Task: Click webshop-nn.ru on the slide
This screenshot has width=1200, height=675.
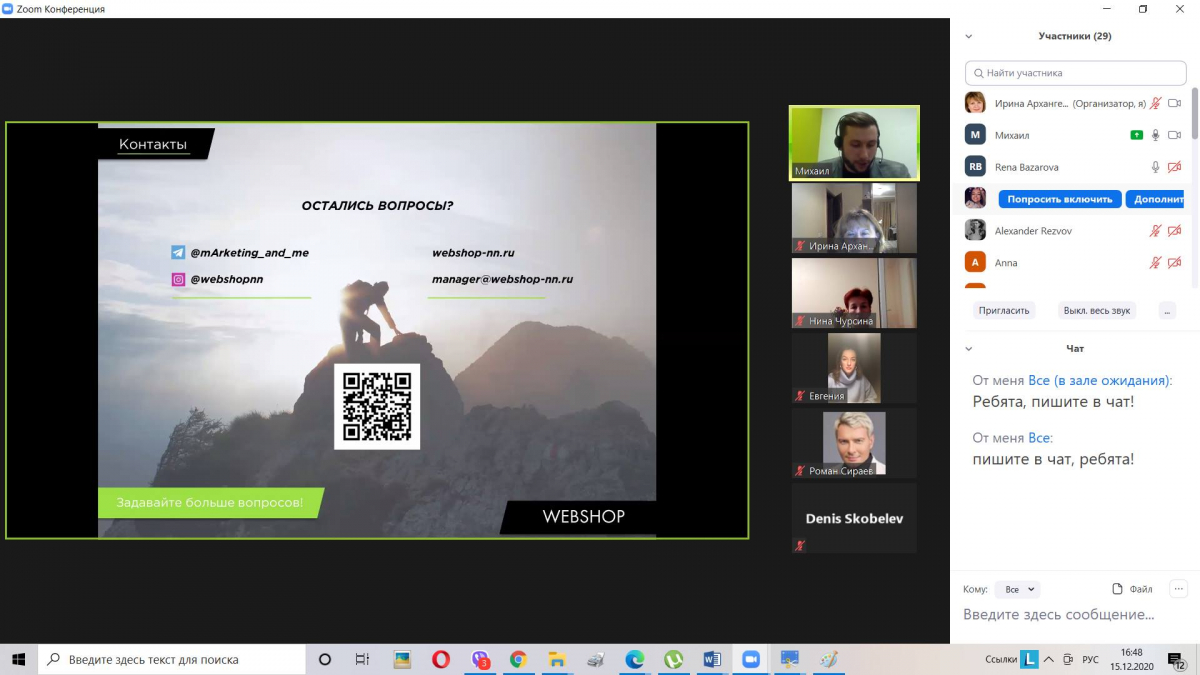Action: tap(473, 253)
